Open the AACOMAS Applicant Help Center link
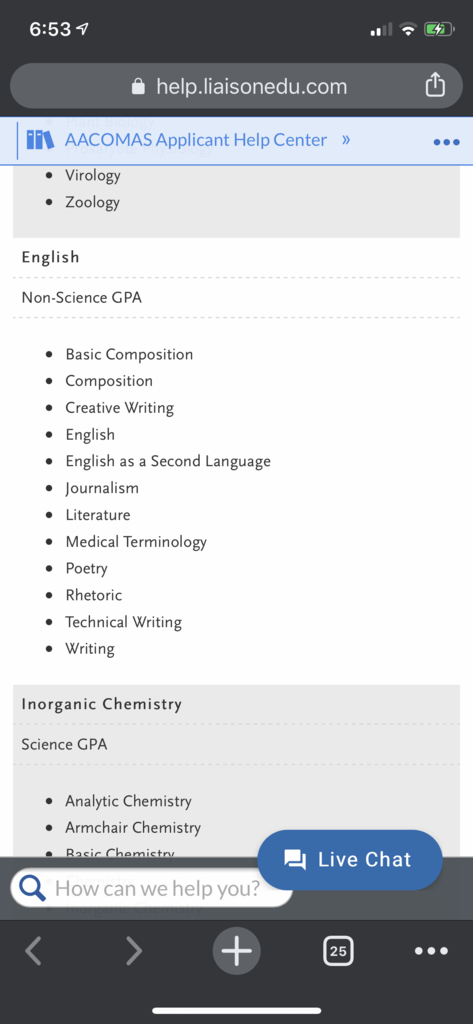 pos(196,140)
